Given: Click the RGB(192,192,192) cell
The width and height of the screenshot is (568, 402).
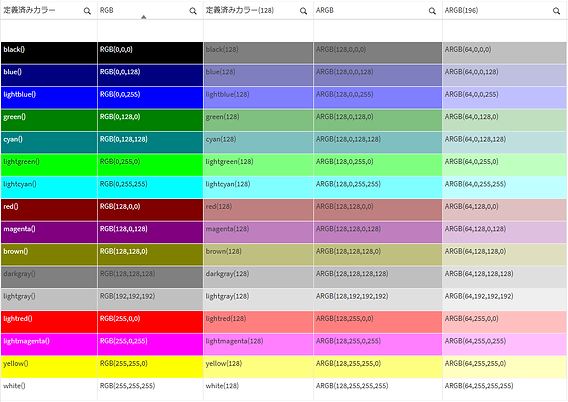Looking at the screenshot, I should tap(150, 300).
